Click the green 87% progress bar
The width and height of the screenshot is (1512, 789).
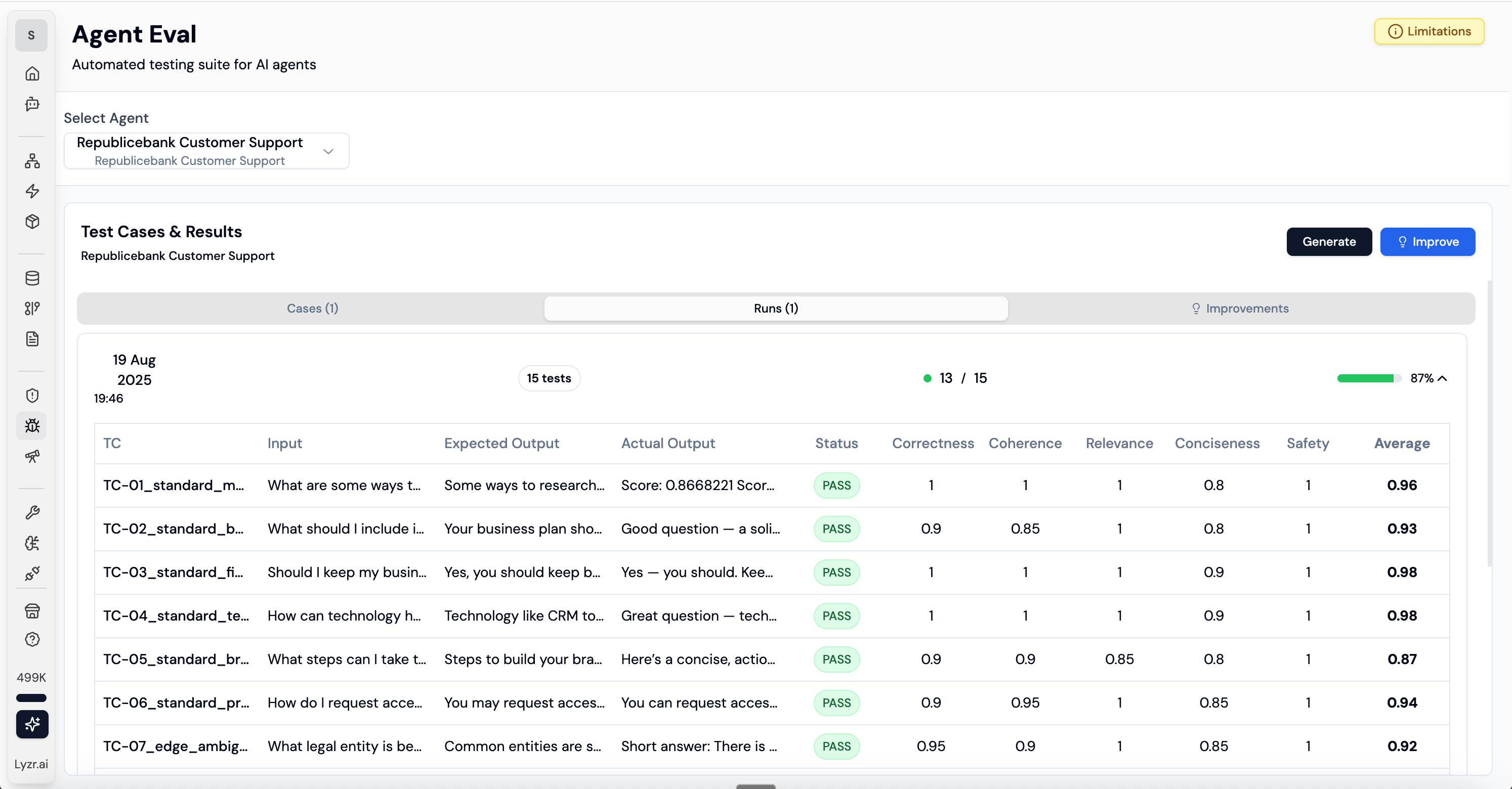pyautogui.click(x=1368, y=378)
